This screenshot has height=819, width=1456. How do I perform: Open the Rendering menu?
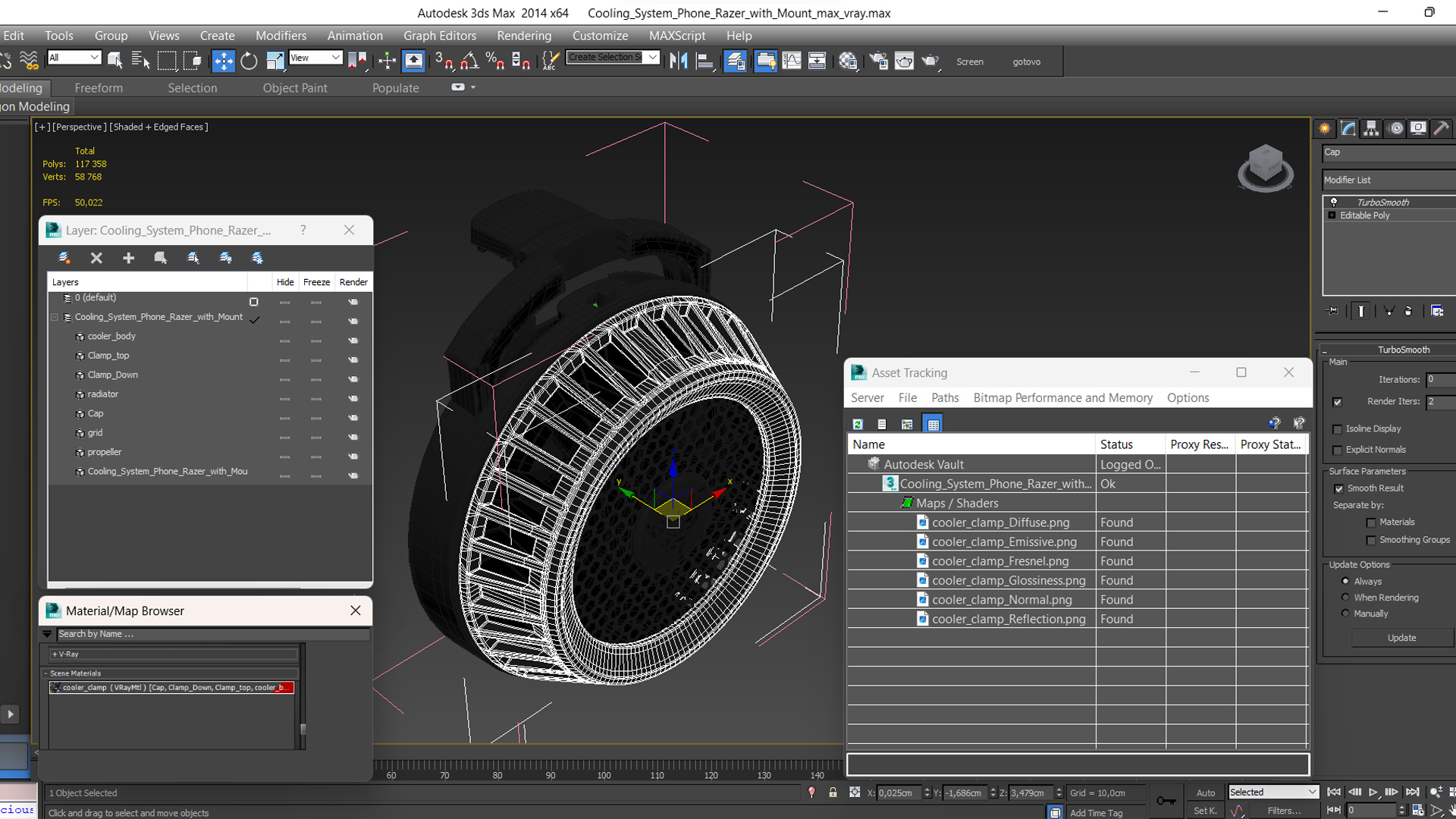tap(524, 36)
